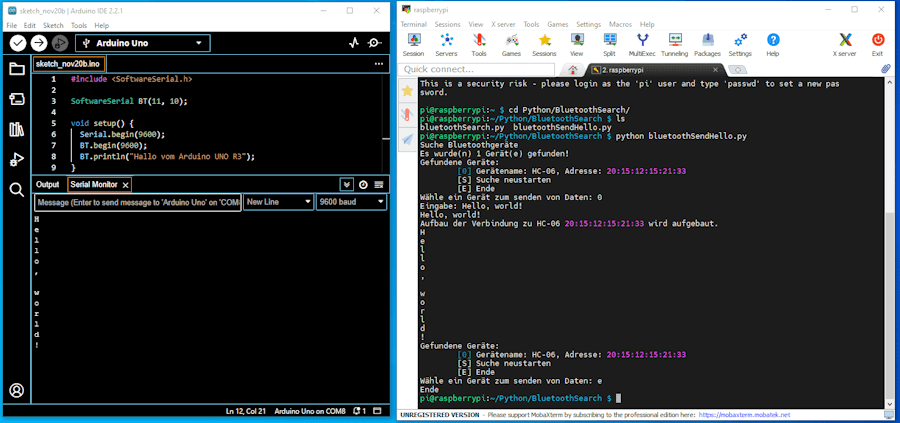This screenshot has width=900, height=423.
Task: Click the MultiExec icon in MobaXterm
Action: point(642,42)
